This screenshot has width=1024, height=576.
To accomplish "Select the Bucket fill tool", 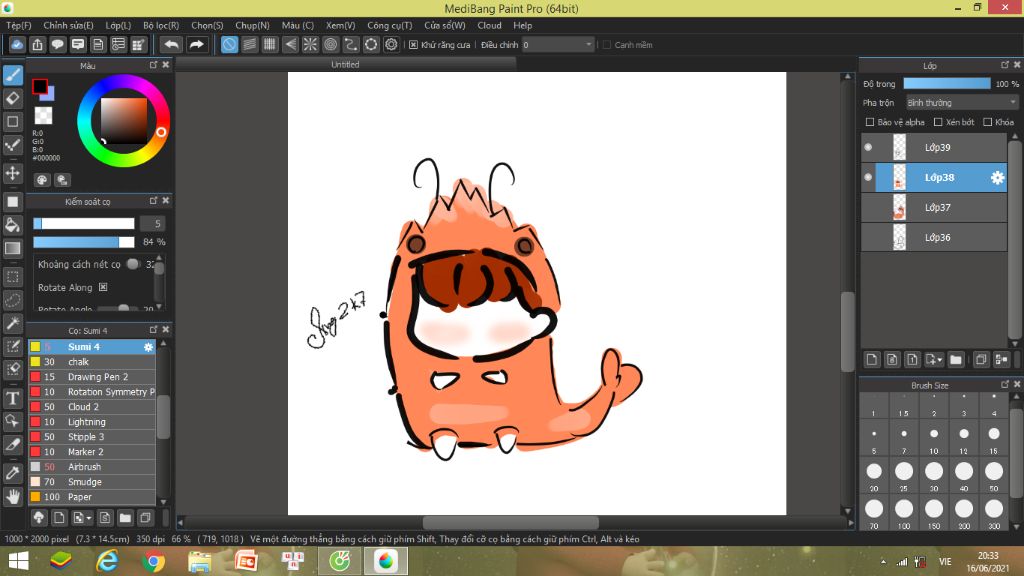I will tap(13, 224).
